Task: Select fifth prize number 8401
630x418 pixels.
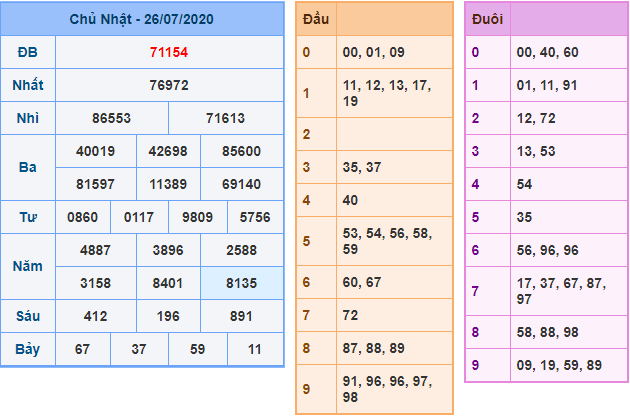Action: click(168, 283)
